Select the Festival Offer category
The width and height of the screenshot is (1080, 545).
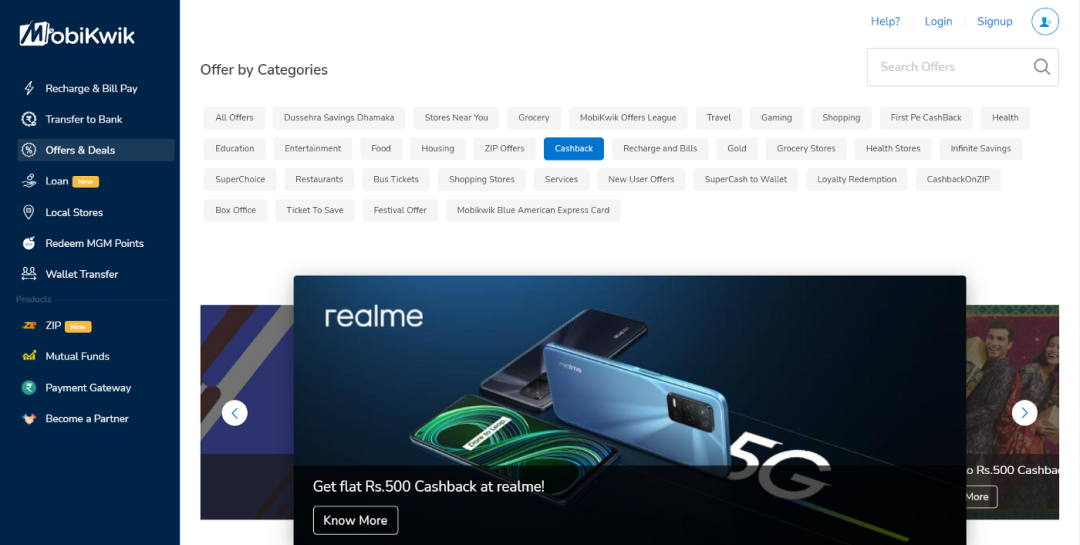(400, 211)
